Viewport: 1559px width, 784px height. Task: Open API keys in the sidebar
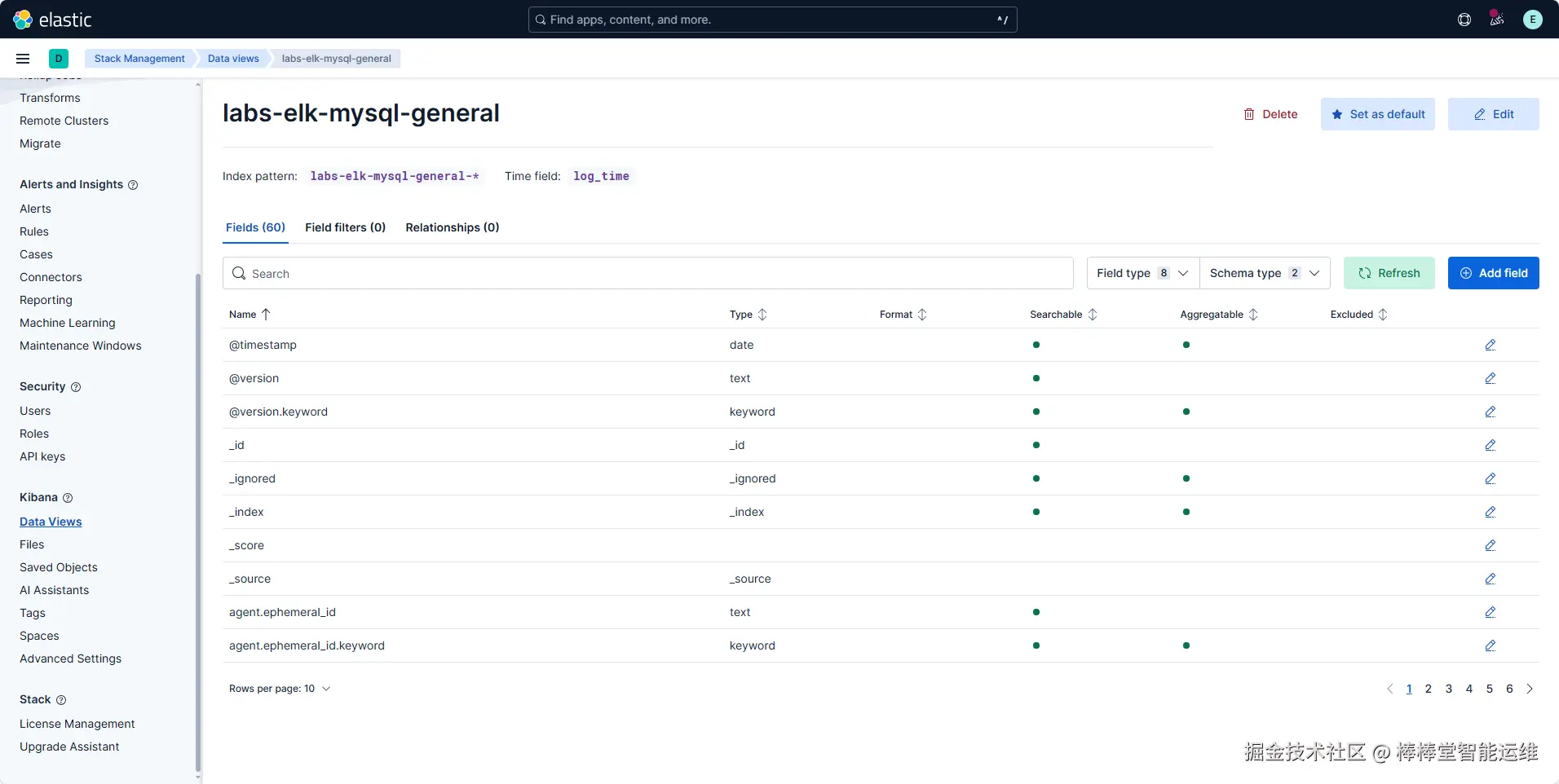pos(42,456)
